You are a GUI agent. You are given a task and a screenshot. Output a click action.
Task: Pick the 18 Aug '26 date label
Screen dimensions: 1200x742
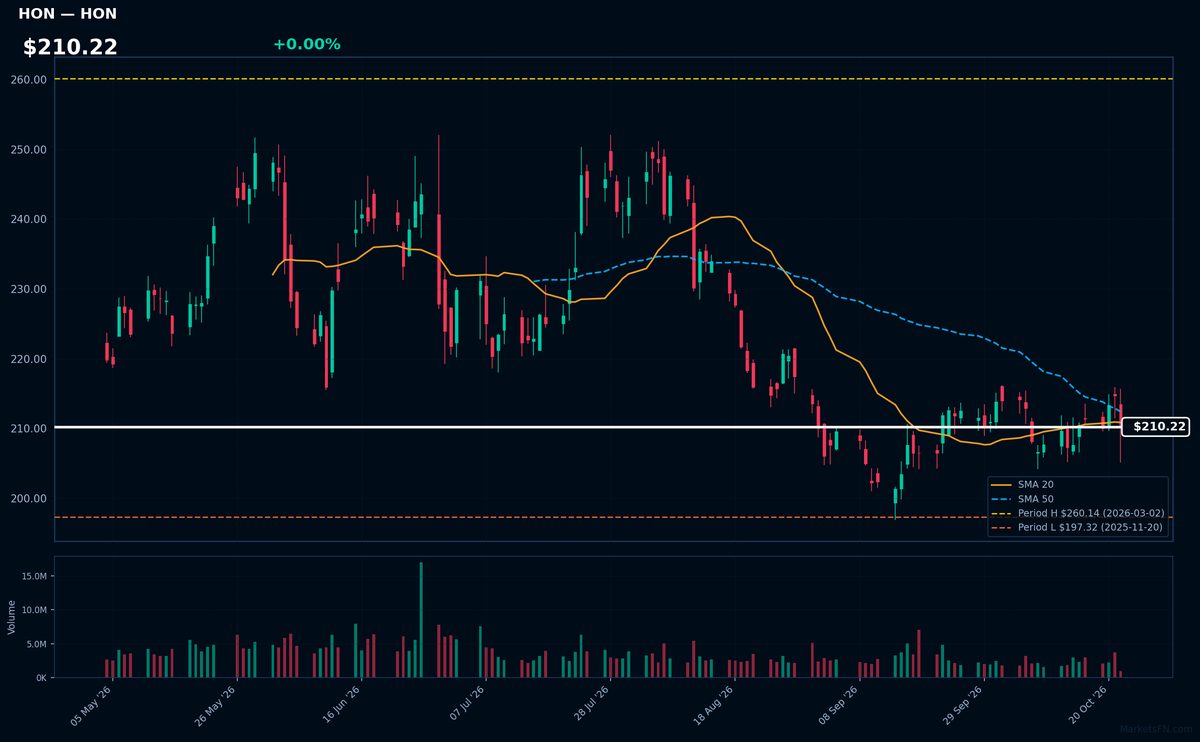click(x=715, y=705)
